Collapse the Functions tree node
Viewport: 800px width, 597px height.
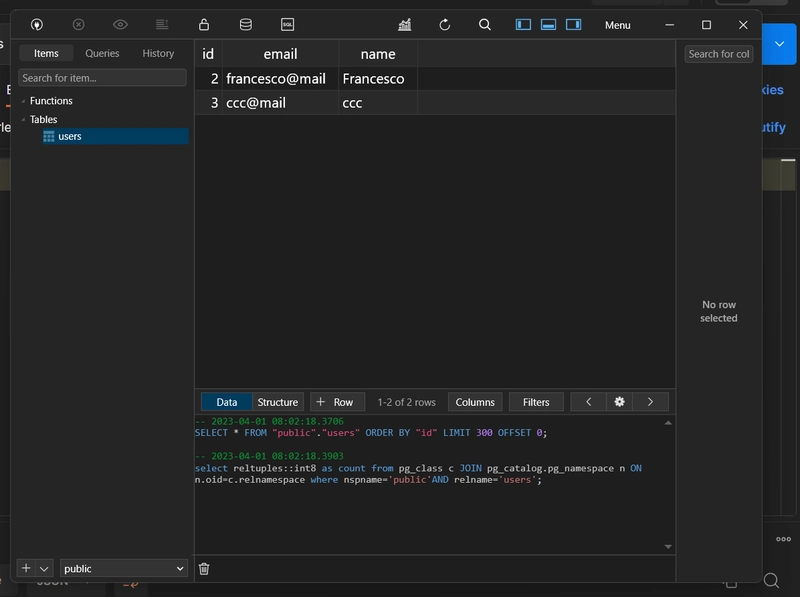[x=23, y=101]
